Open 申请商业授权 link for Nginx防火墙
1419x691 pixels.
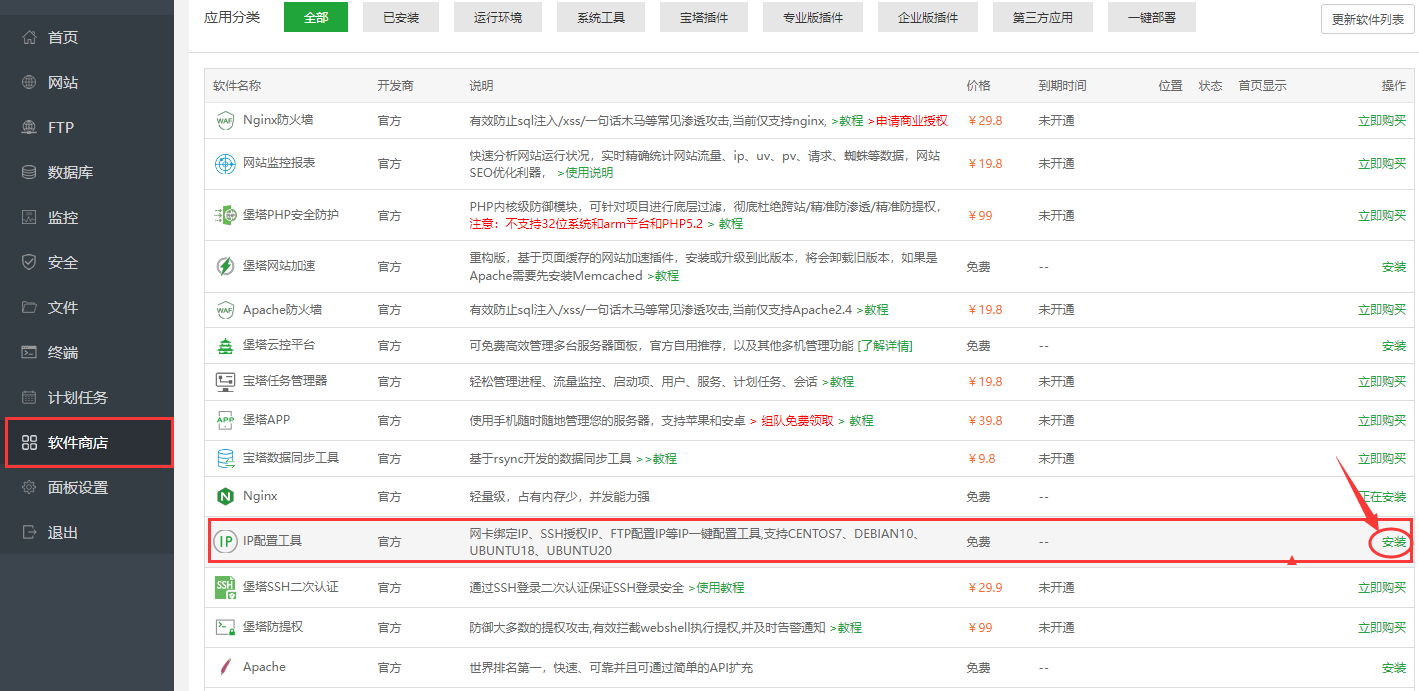908,121
